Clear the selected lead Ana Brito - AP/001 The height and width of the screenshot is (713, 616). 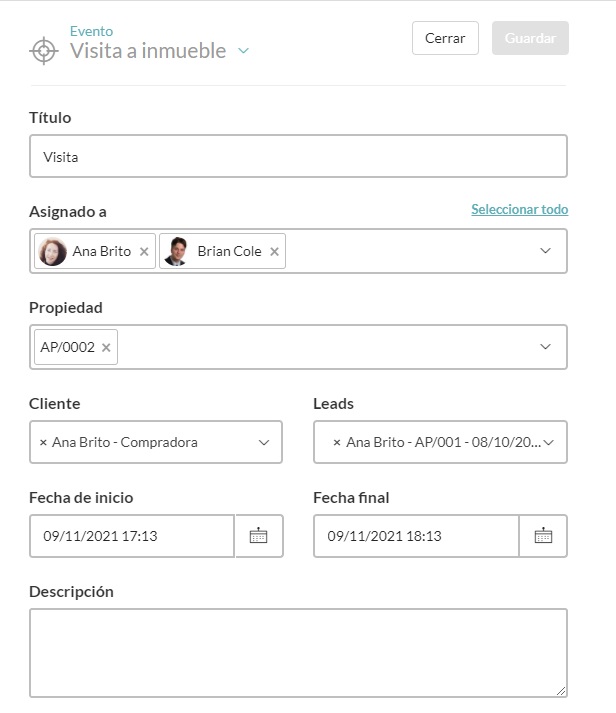[337, 442]
